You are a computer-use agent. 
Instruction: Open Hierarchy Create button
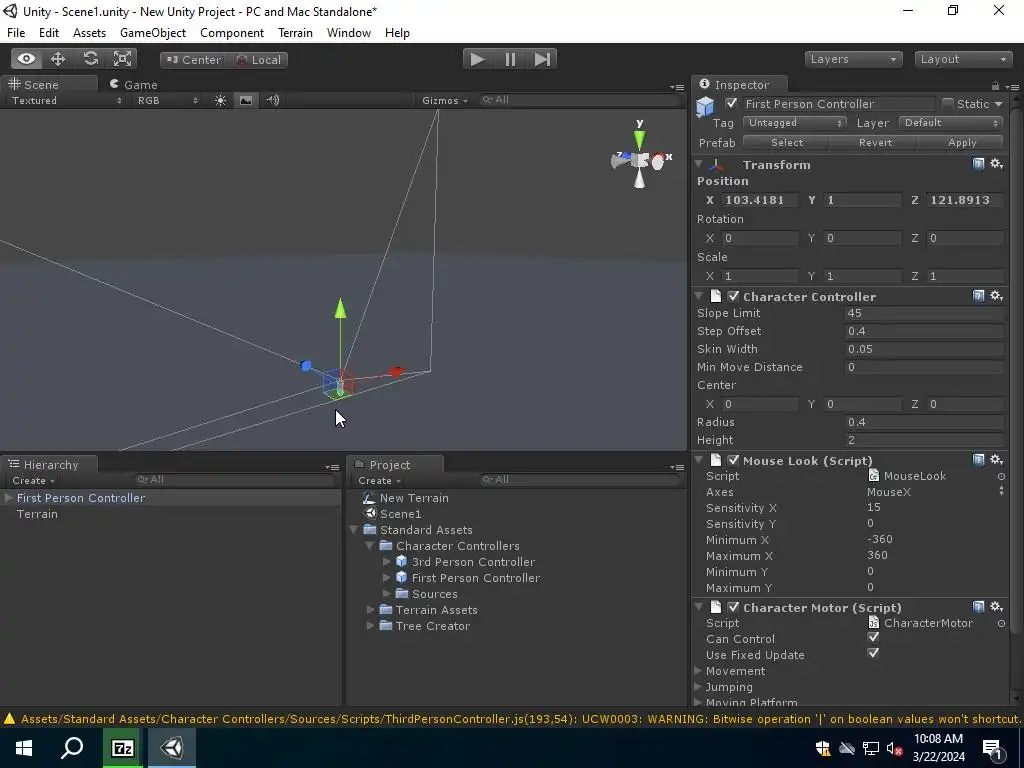point(33,481)
